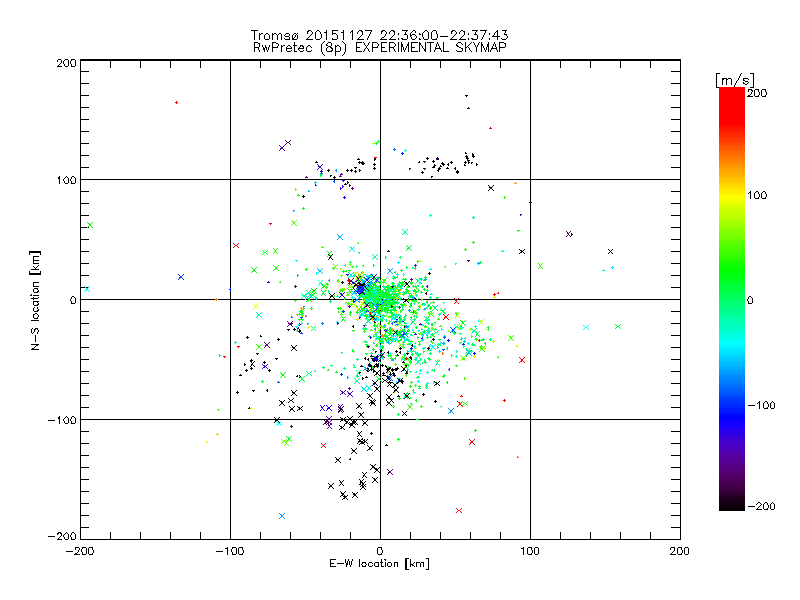Screen dimensions: 800x600
Task: Click the title line "Tromsø 20151127 22:36:00-22:37:43"
Action: (x=379, y=35)
